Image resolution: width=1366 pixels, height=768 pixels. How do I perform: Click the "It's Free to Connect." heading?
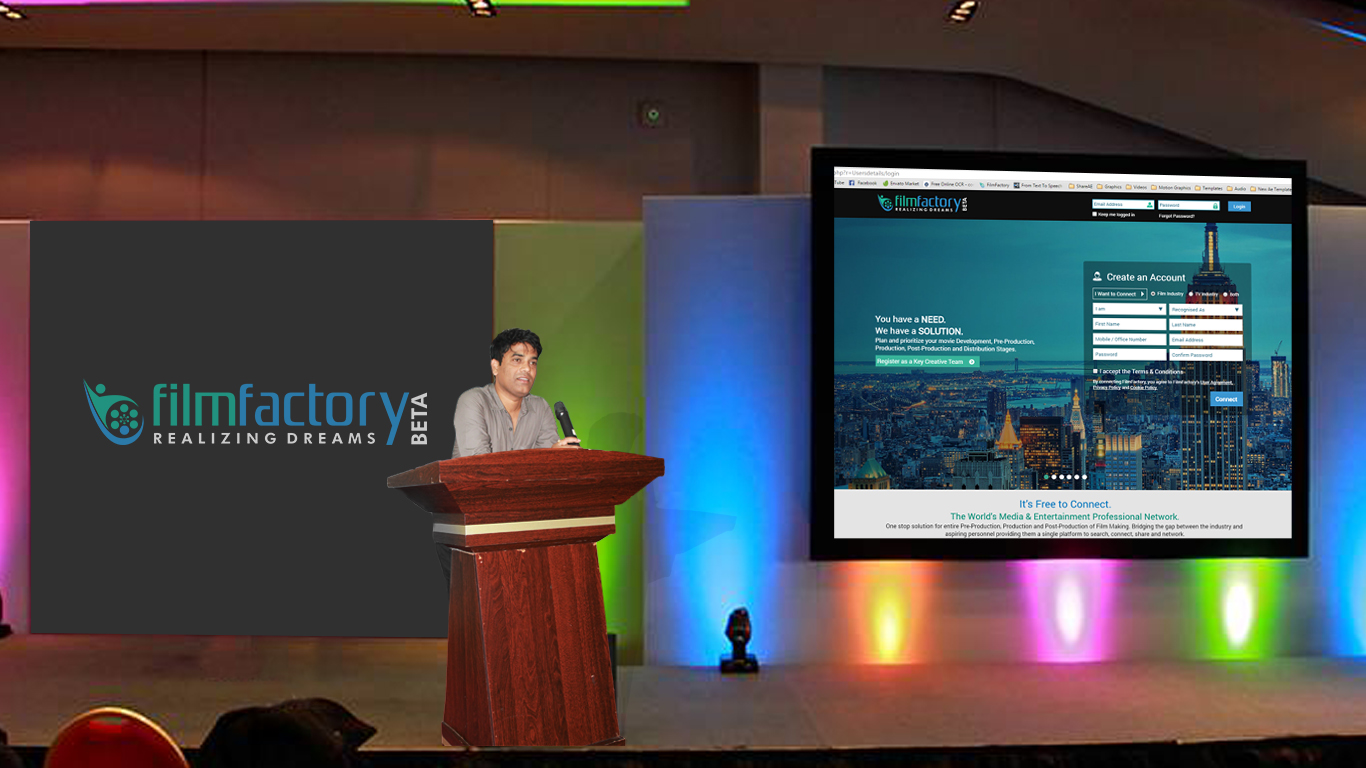pos(1065,504)
